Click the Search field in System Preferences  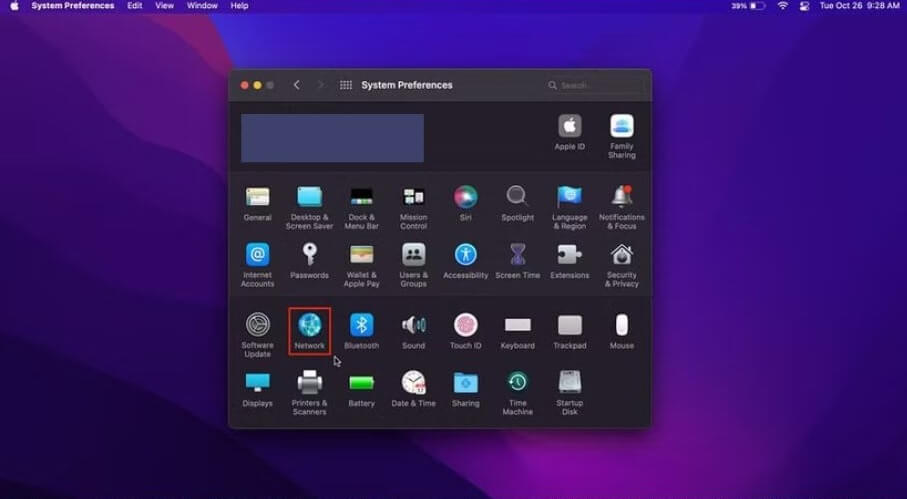(x=595, y=85)
